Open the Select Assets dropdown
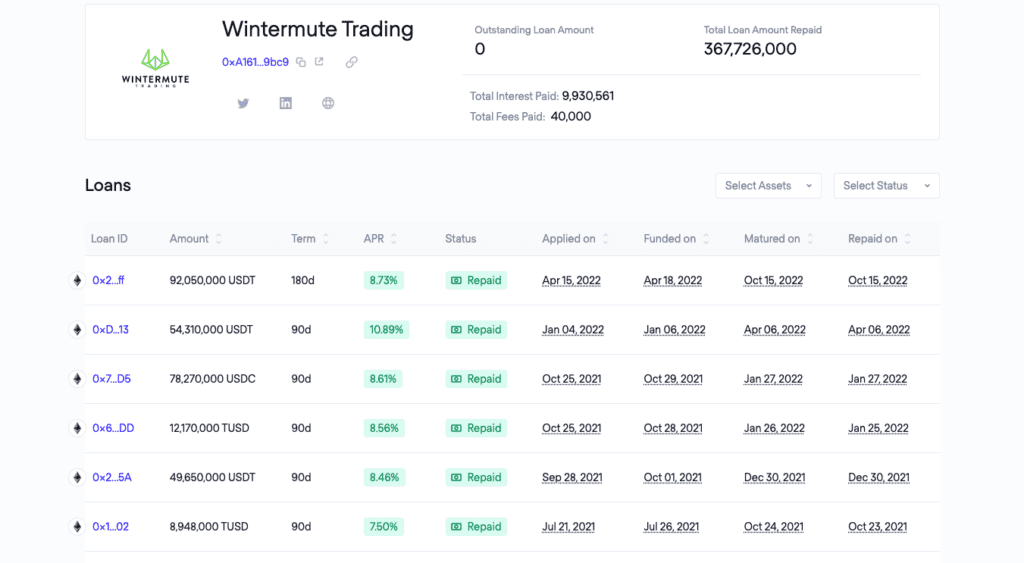Viewport: 1024px width, 563px height. click(768, 185)
